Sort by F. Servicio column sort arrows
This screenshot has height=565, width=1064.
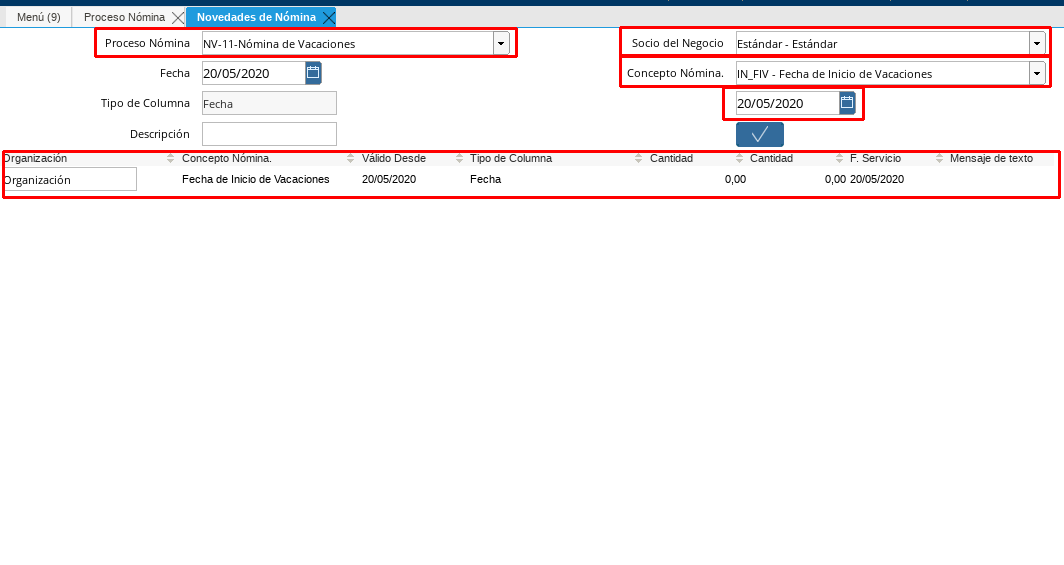[x=939, y=158]
